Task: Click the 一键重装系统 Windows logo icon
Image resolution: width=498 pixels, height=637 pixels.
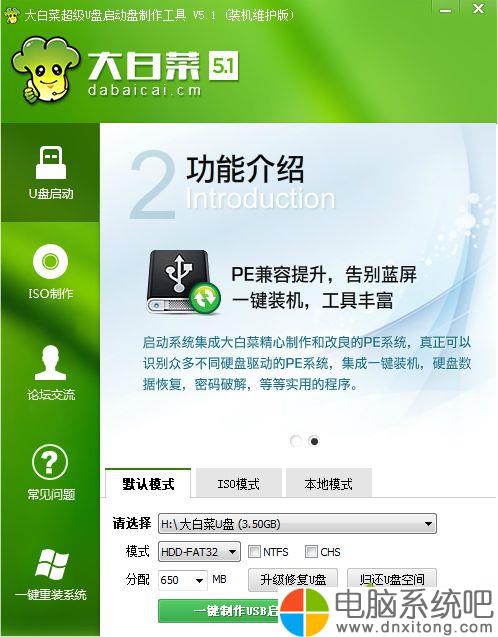Action: [51, 563]
